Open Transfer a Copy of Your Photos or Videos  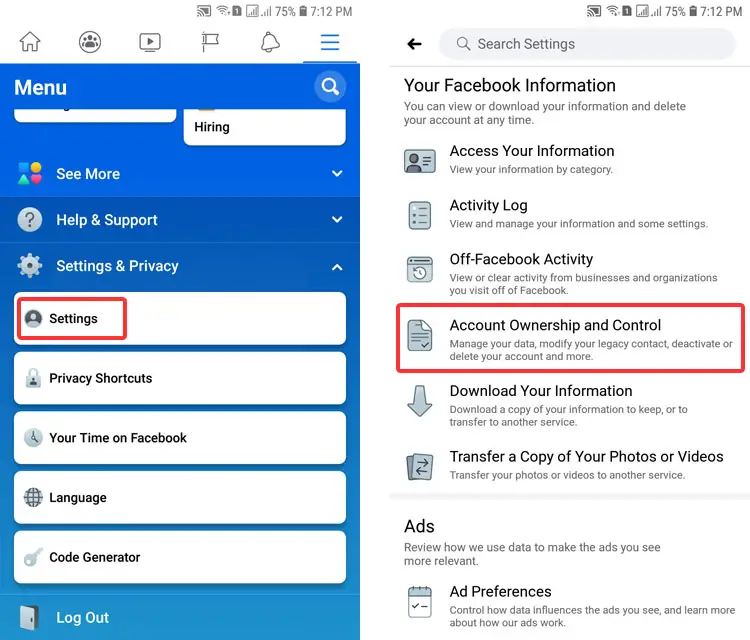(569, 465)
